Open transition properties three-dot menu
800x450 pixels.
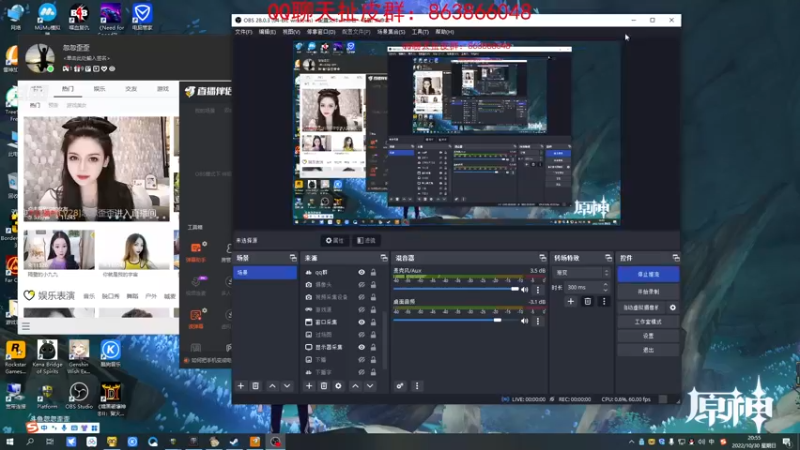tap(604, 302)
